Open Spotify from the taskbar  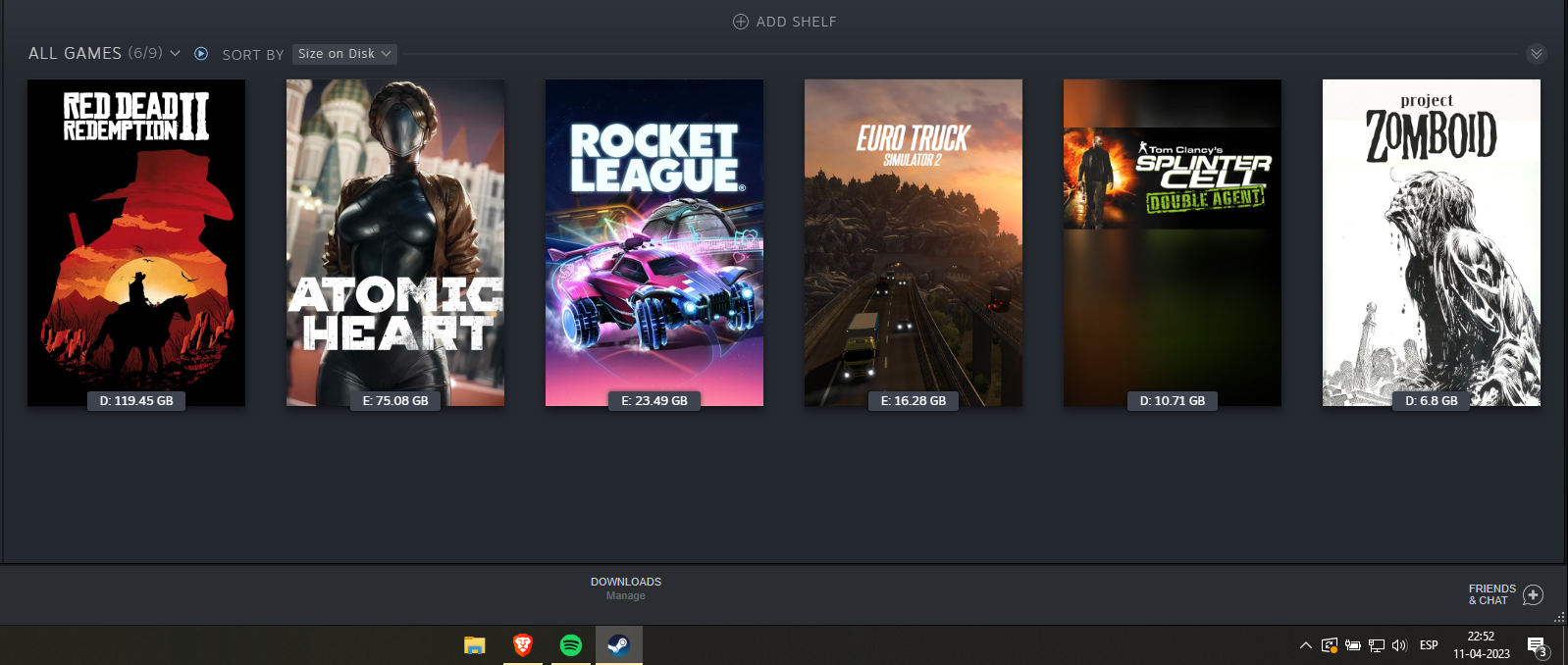pyautogui.click(x=571, y=645)
